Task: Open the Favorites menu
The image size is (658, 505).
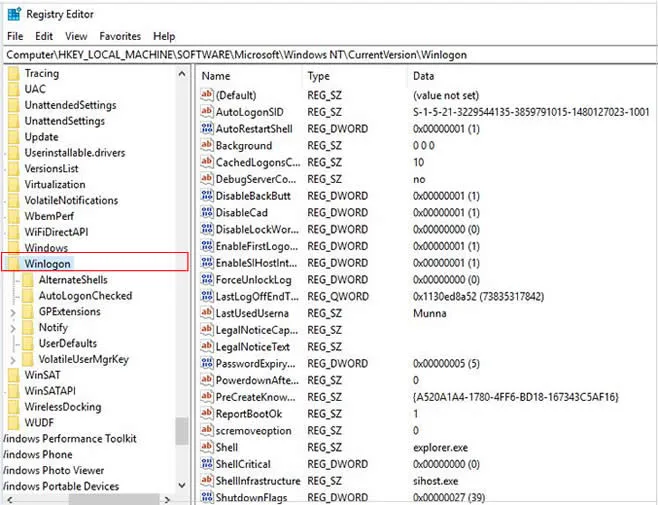Action: (120, 36)
